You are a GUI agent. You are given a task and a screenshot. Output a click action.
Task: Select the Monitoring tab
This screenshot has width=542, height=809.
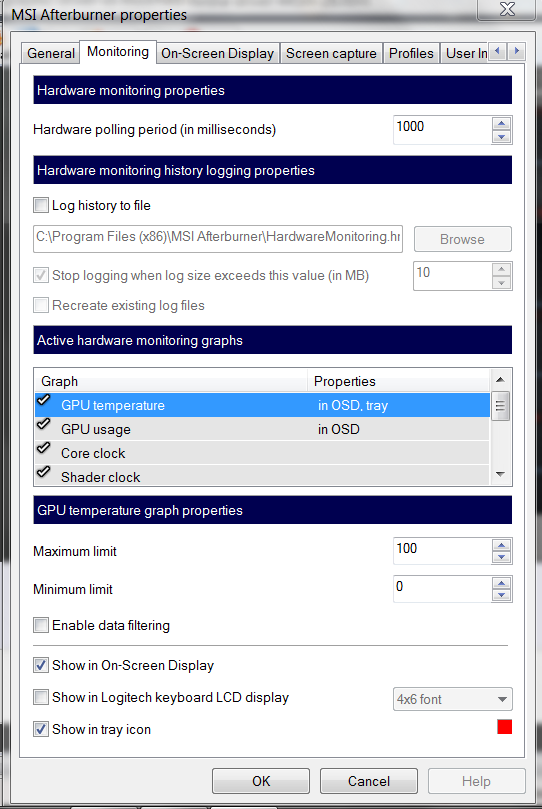[118, 52]
